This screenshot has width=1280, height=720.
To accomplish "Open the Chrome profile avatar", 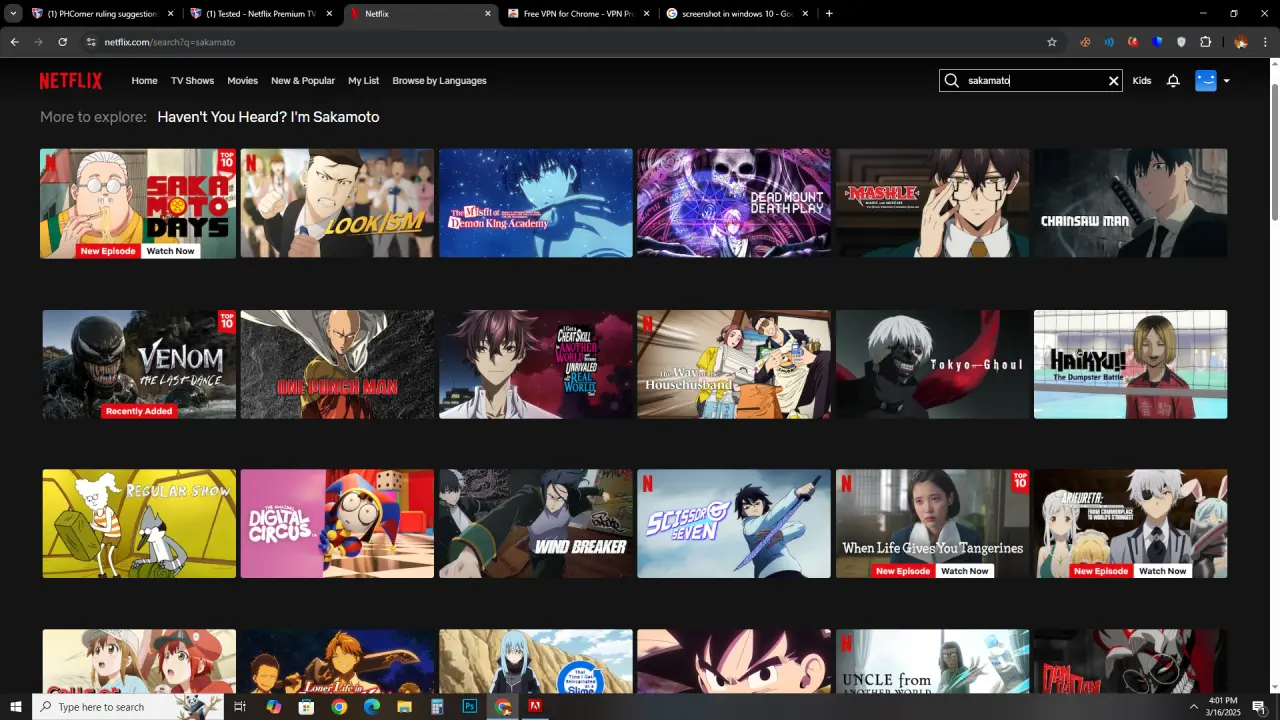I will pos(1241,42).
